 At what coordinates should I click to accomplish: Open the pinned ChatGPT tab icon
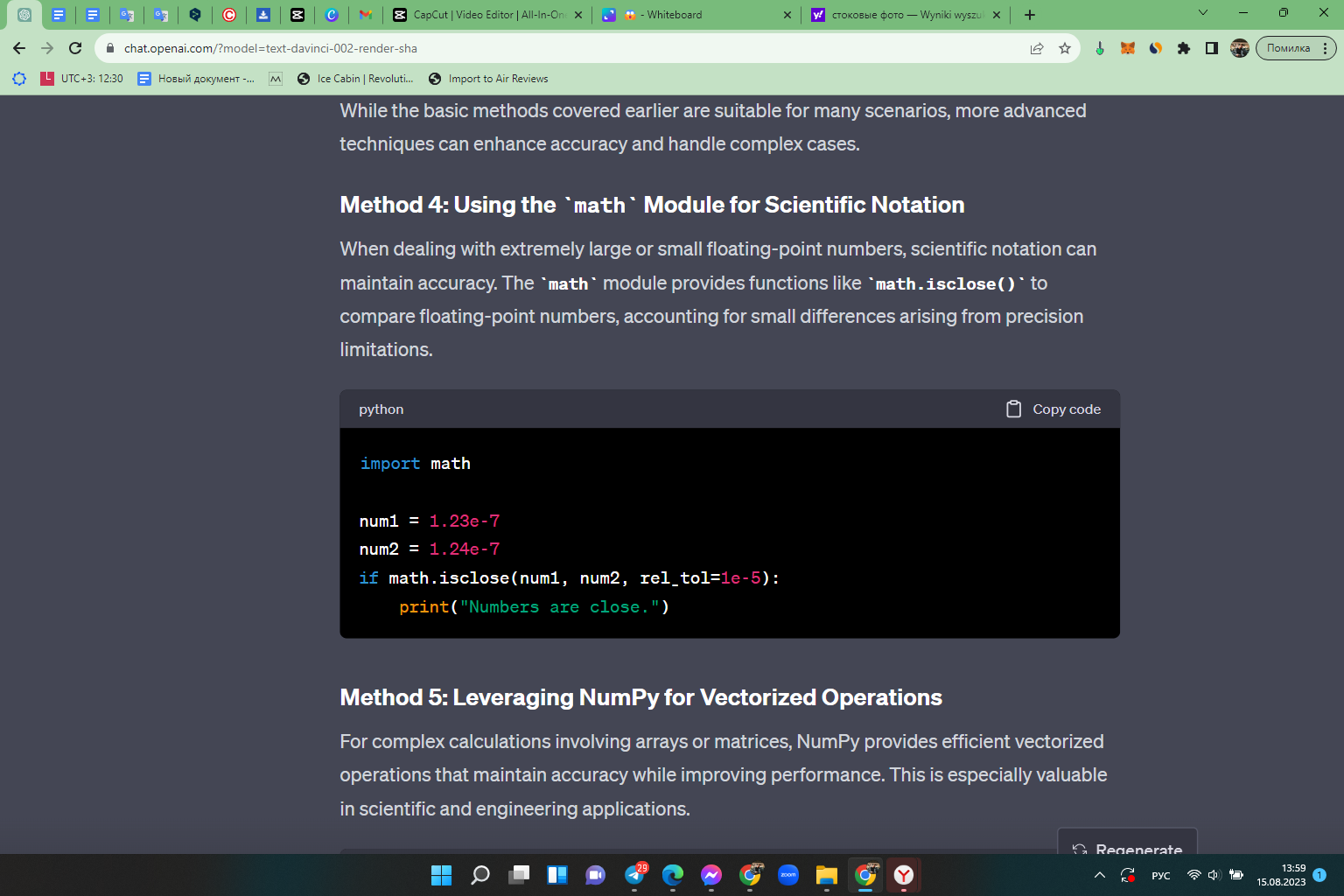24,15
